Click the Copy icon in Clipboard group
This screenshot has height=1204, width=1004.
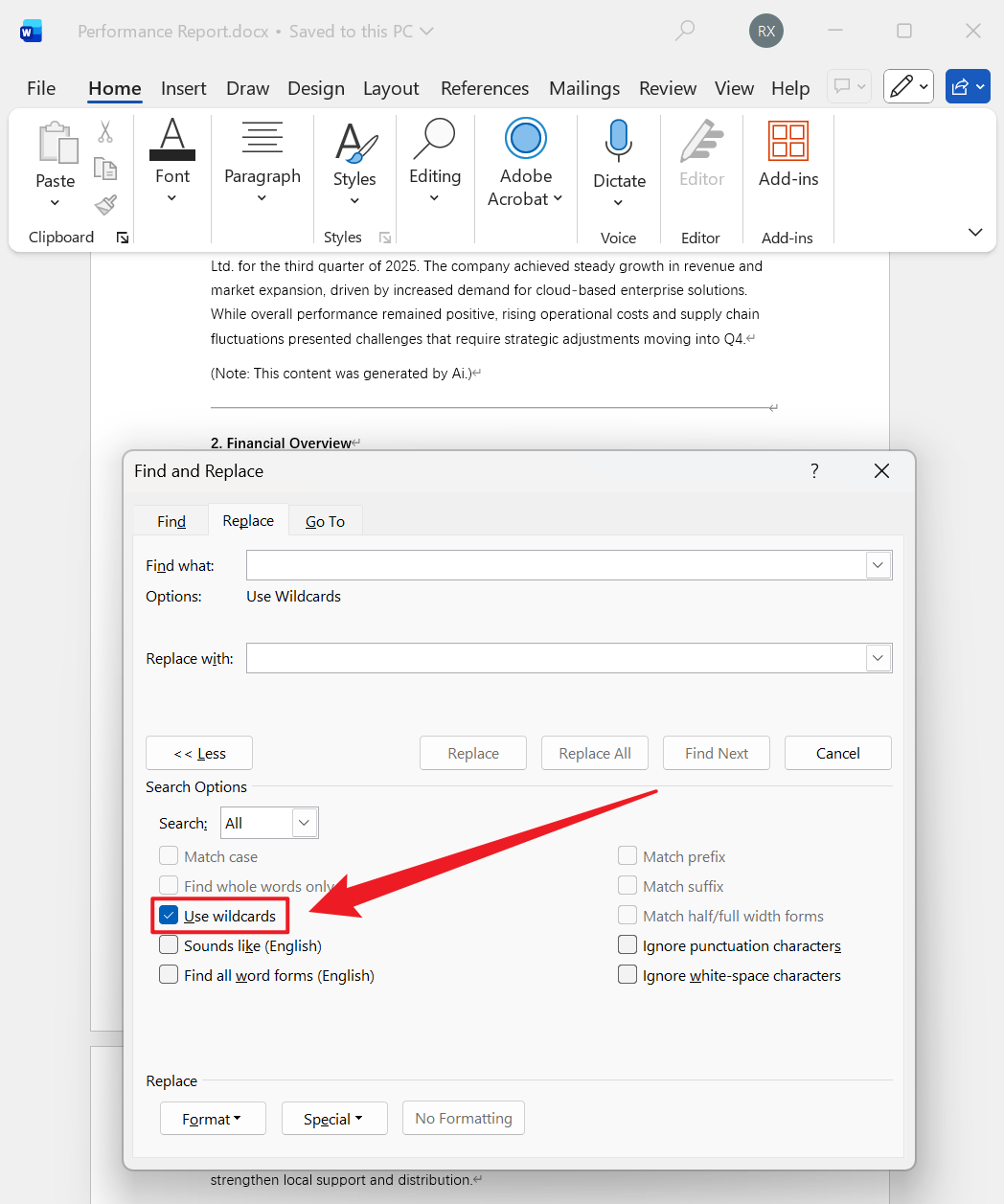tap(105, 169)
